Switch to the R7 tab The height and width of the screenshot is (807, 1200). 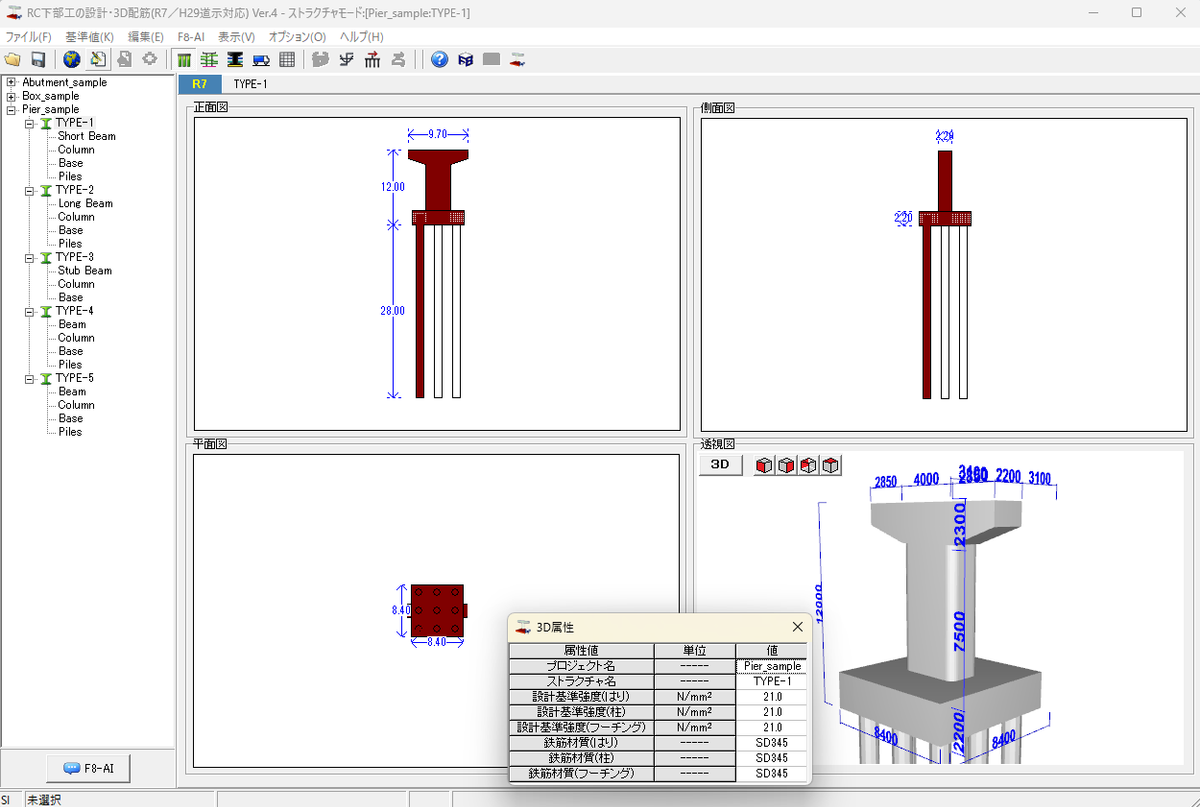click(200, 84)
